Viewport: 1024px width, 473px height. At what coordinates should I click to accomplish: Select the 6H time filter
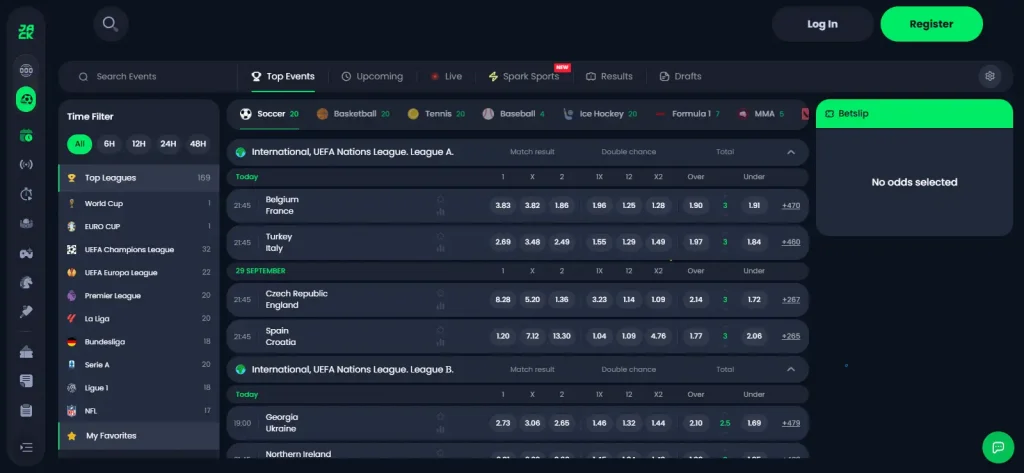pos(109,144)
